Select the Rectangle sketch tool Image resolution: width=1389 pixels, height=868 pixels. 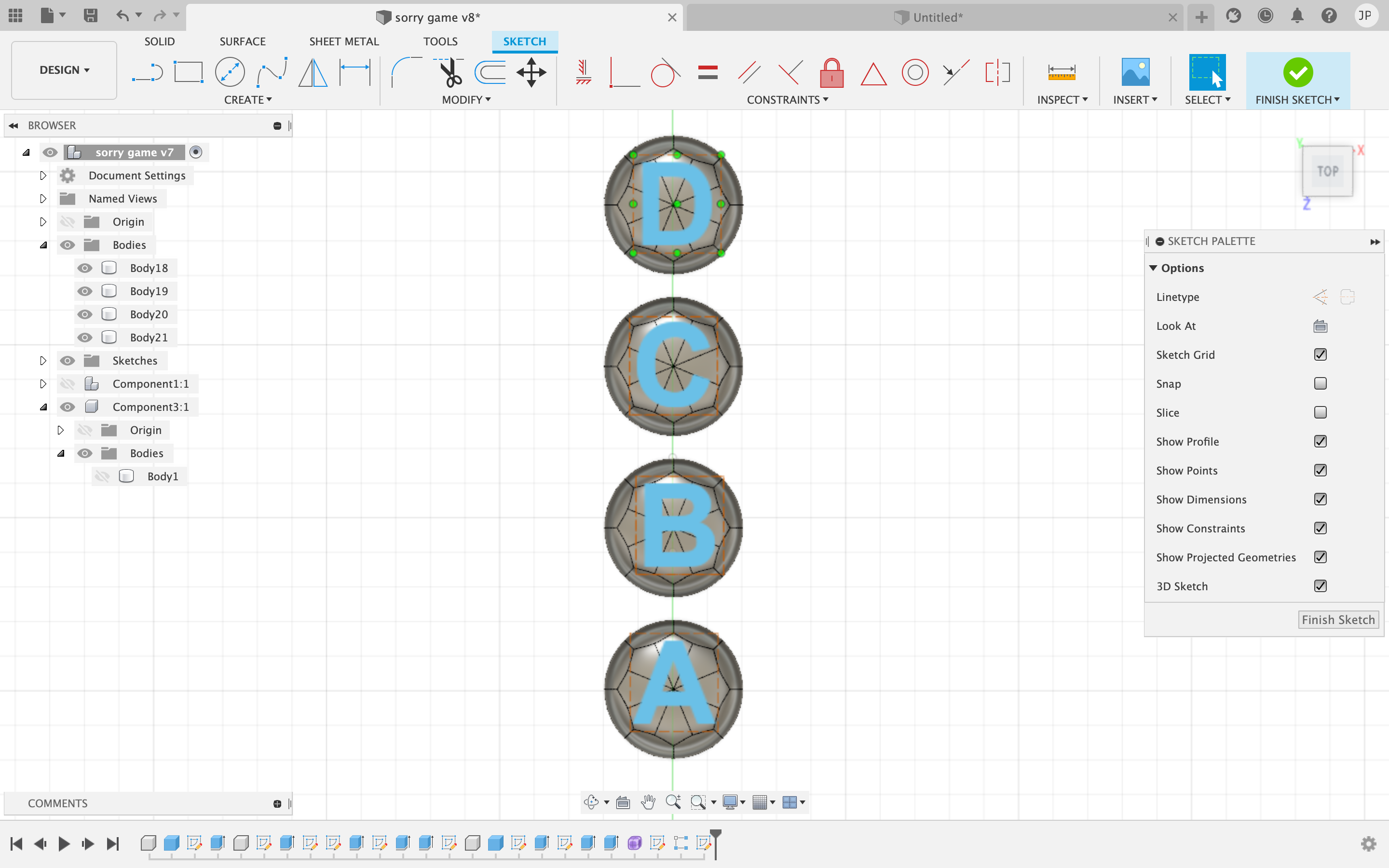189,73
